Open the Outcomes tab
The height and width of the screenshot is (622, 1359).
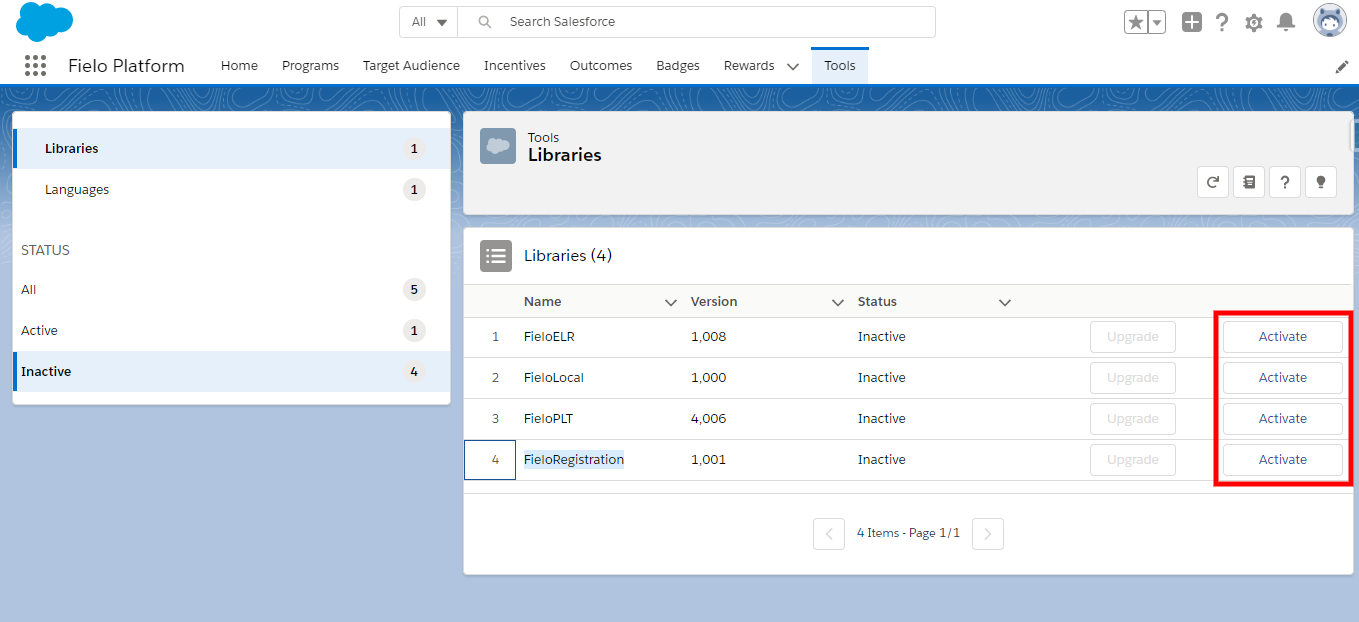click(601, 66)
